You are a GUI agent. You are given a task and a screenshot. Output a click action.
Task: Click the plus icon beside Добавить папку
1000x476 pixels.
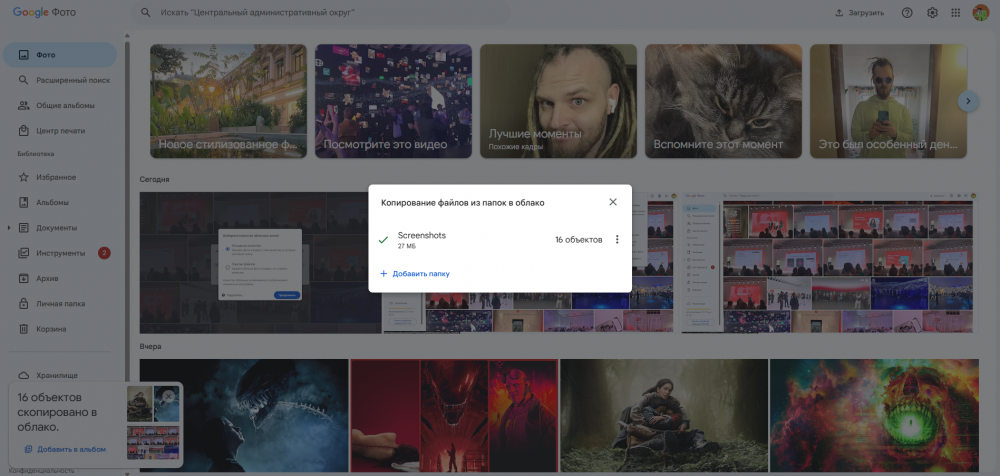click(x=384, y=274)
